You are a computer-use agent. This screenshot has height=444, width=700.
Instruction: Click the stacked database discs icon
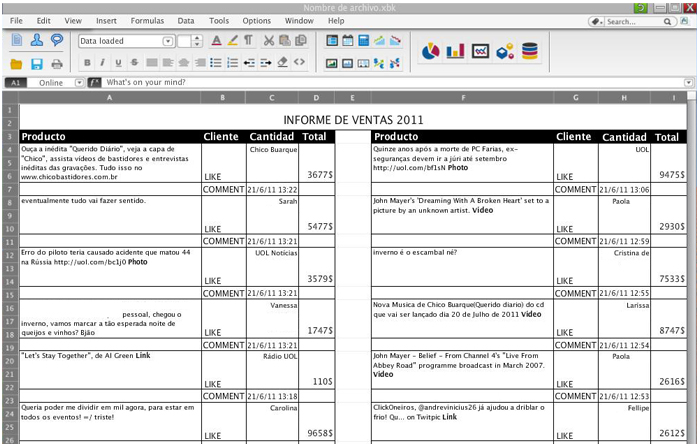pyautogui.click(x=530, y=51)
